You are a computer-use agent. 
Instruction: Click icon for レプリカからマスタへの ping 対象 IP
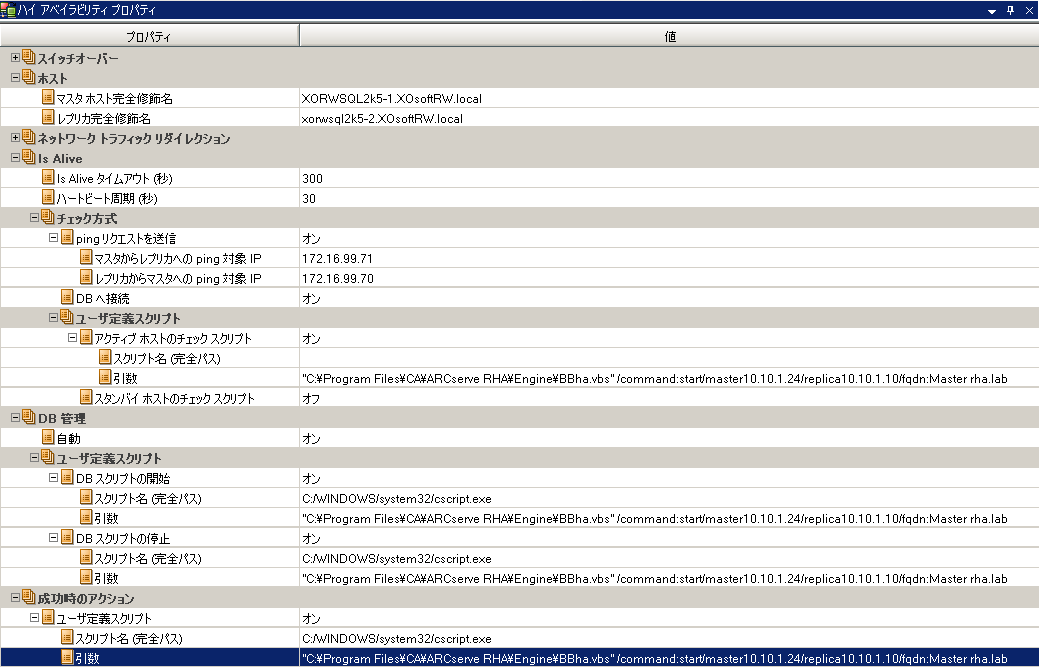coord(86,277)
